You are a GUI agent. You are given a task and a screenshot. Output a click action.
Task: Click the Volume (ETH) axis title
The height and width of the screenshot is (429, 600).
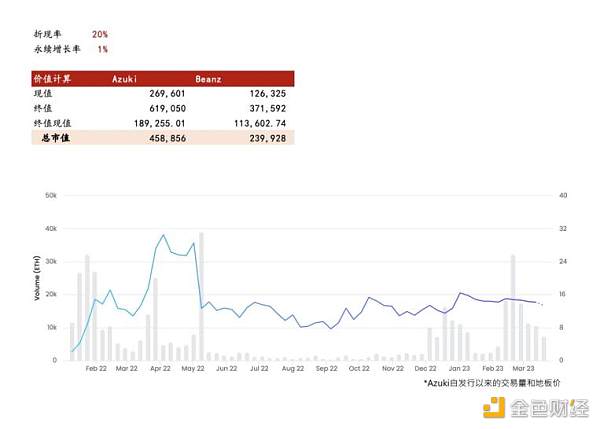coord(38,279)
